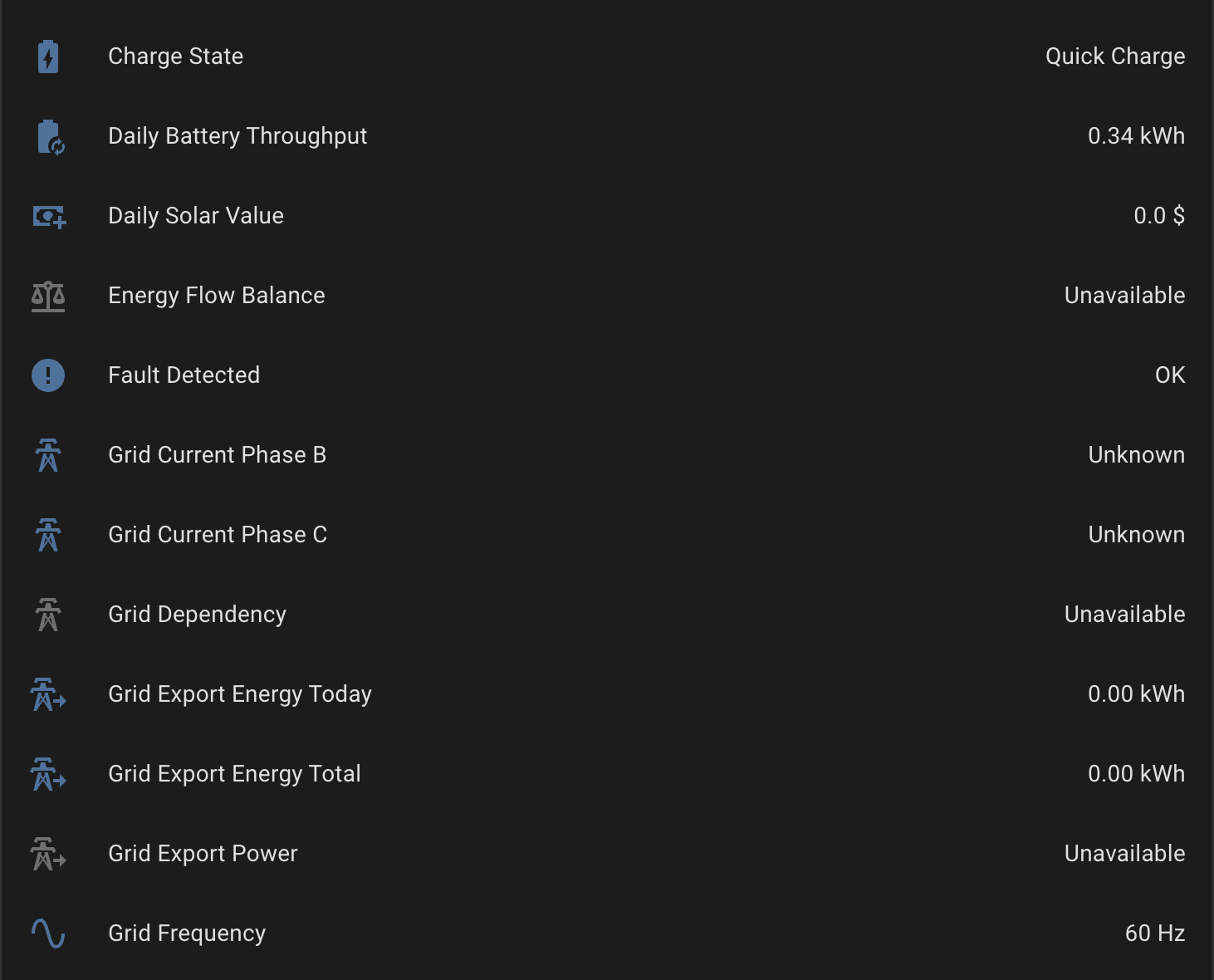Click the Quick Charge state value
The image size is (1214, 980).
(1114, 56)
